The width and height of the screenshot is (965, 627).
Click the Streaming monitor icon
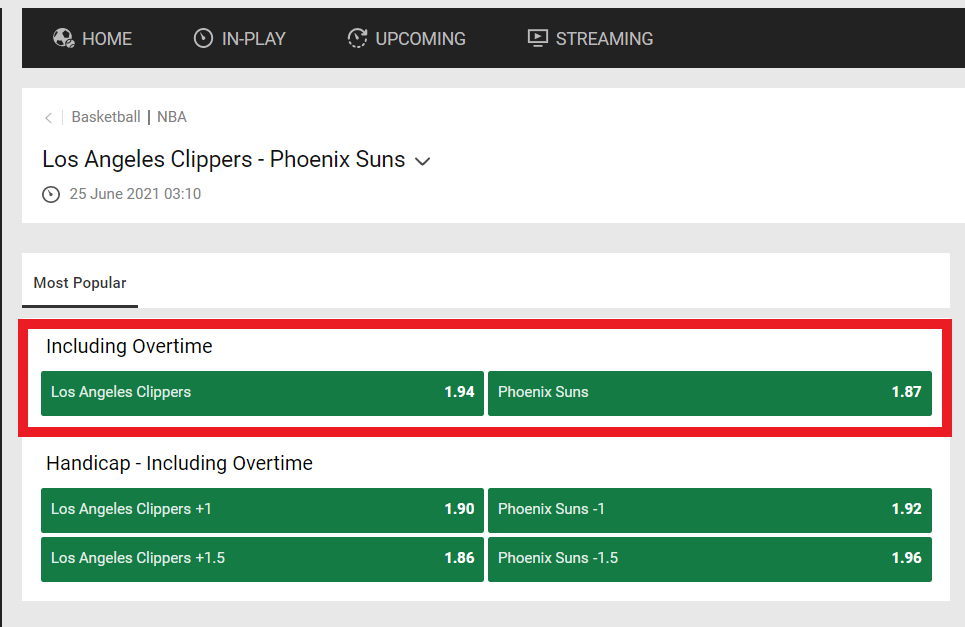point(537,38)
